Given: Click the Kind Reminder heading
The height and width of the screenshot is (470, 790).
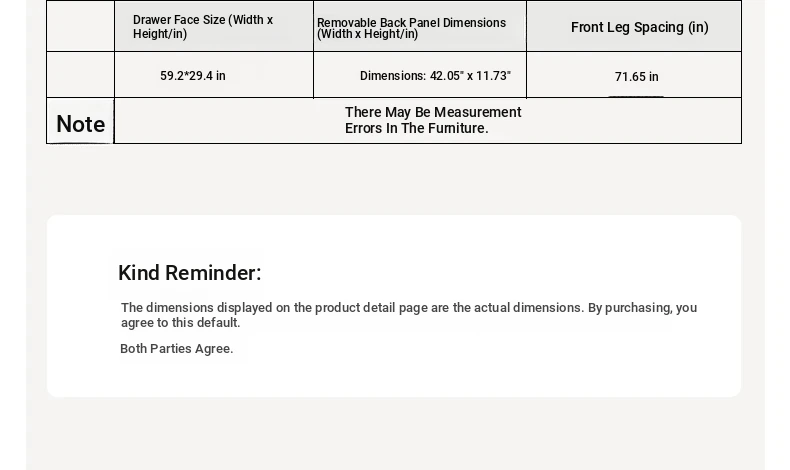Looking at the screenshot, I should 189,273.
